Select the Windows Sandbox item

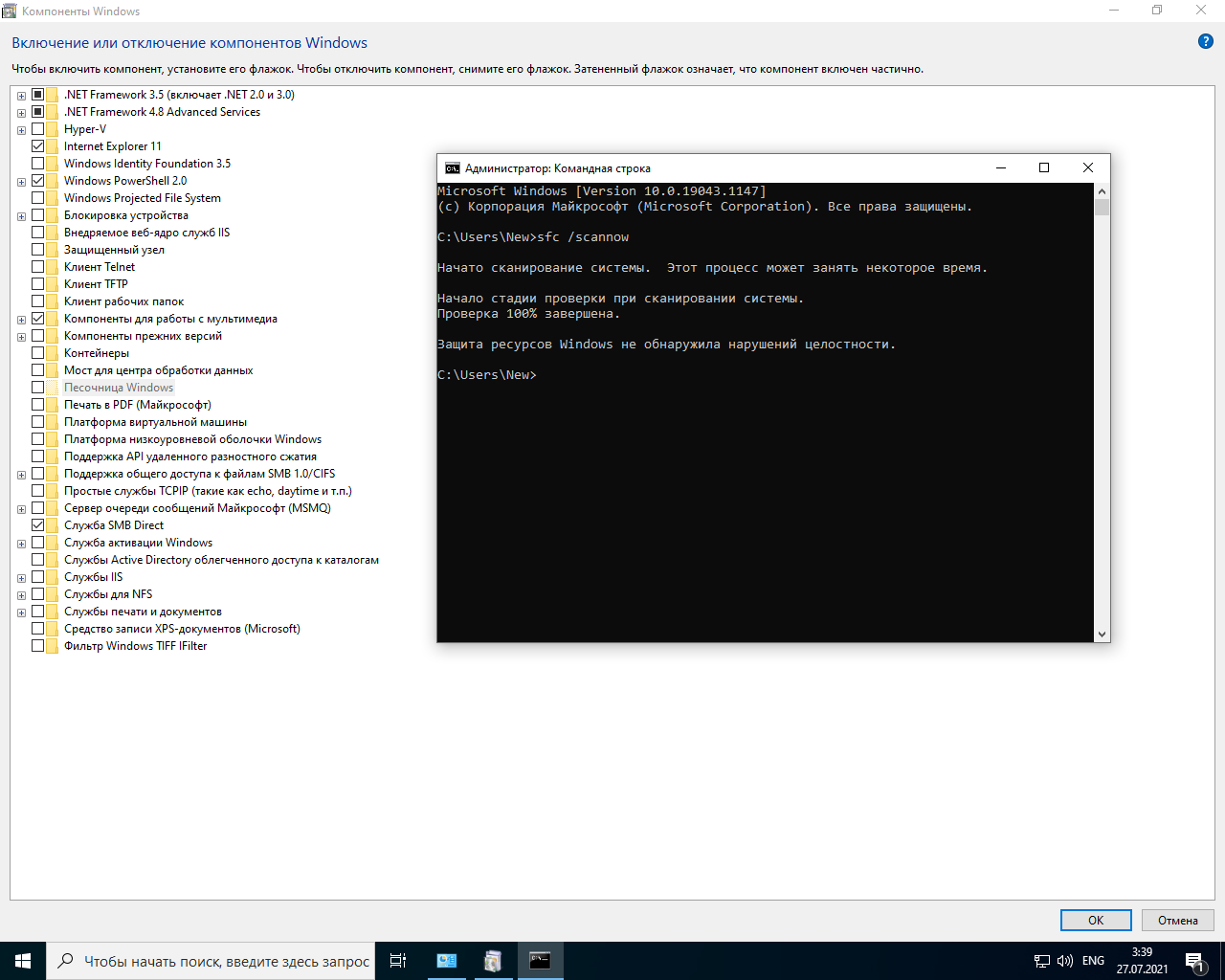point(119,388)
